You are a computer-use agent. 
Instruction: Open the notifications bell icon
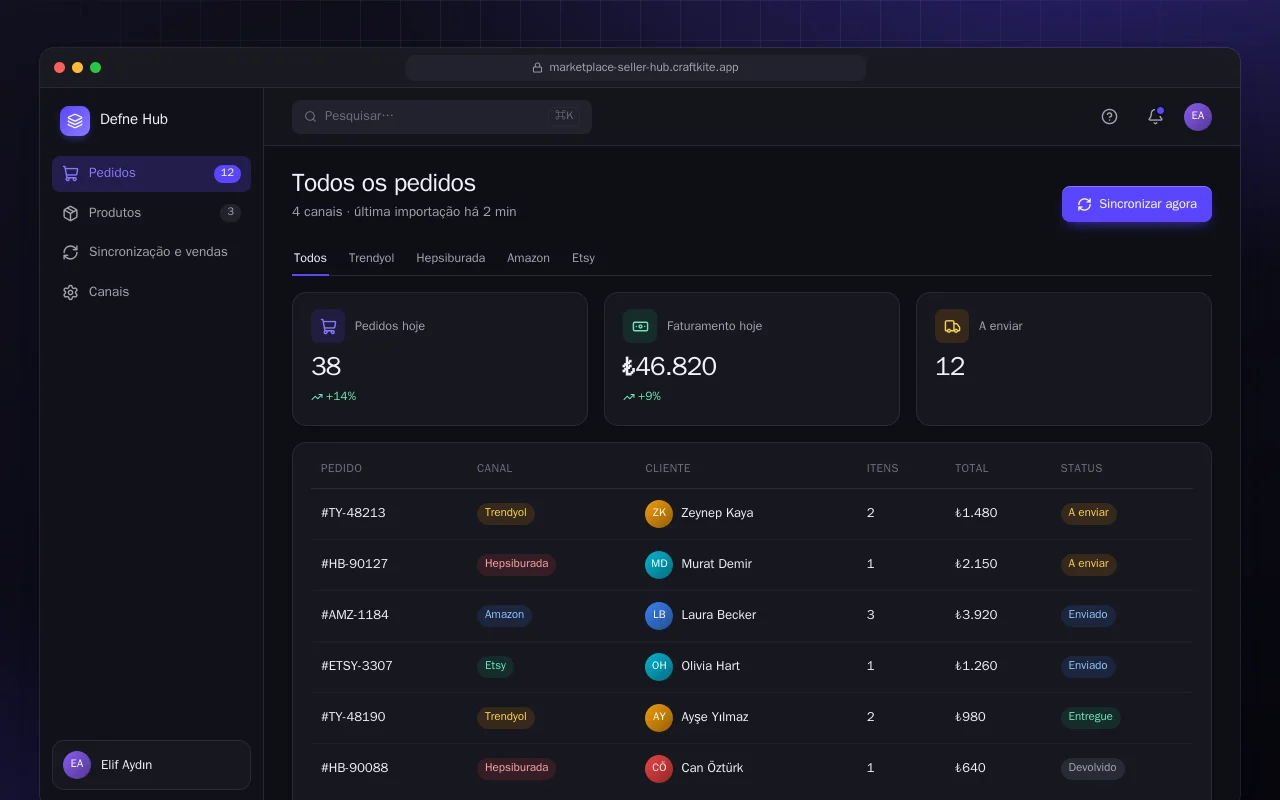click(x=1155, y=117)
